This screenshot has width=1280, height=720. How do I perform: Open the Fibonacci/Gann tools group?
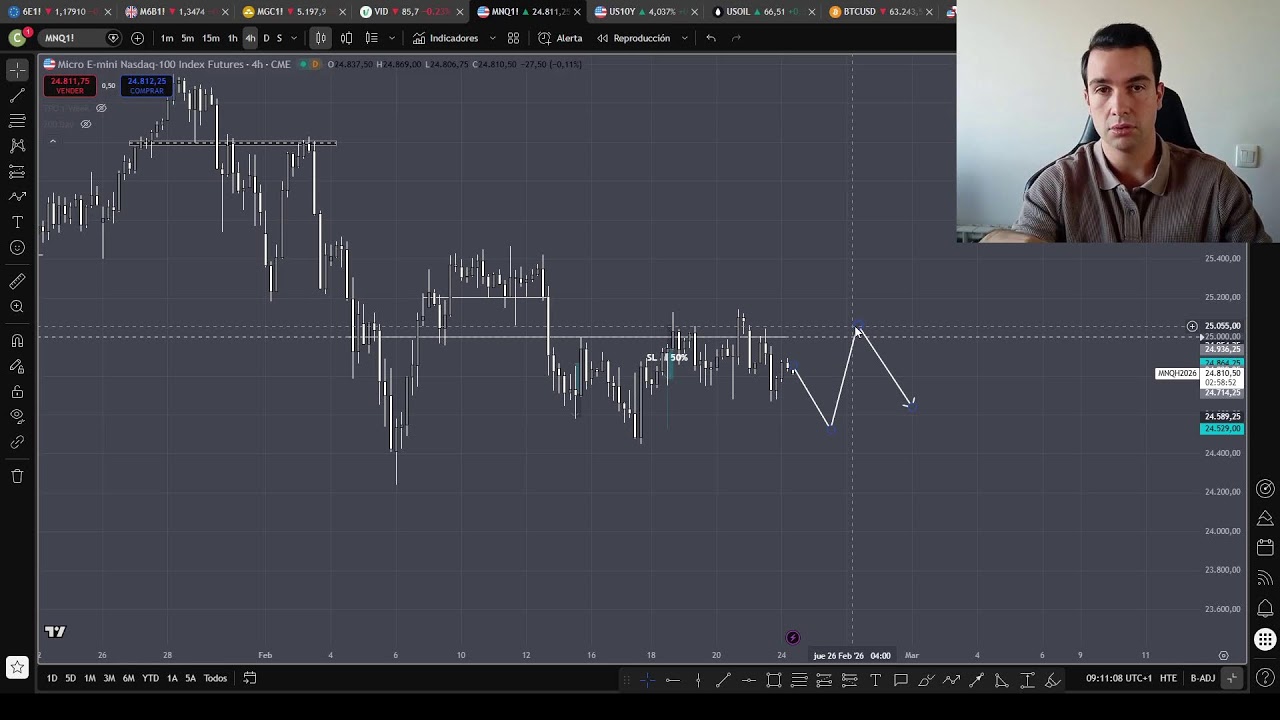(17, 120)
